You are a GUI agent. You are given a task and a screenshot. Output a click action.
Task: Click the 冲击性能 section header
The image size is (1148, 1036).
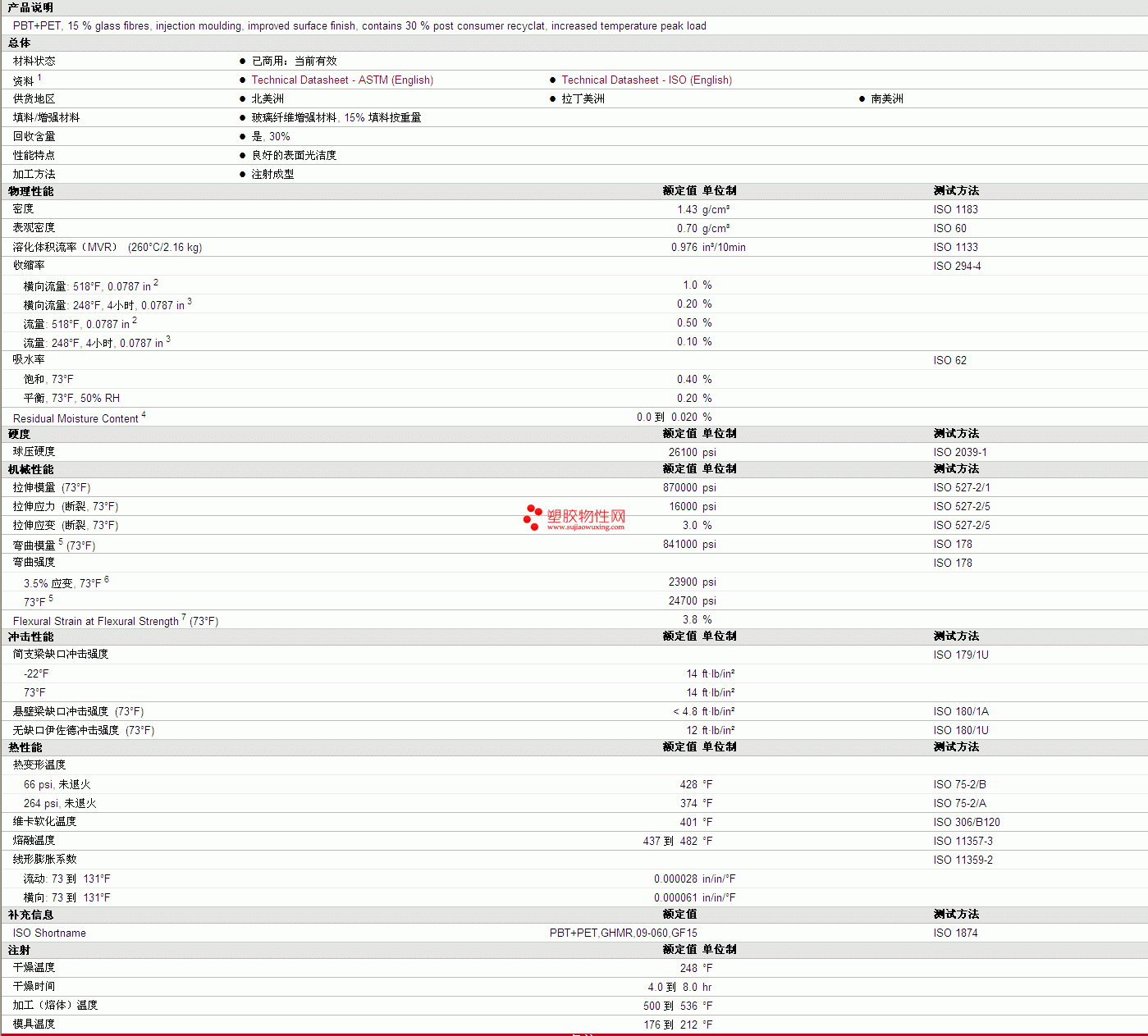pos(30,637)
